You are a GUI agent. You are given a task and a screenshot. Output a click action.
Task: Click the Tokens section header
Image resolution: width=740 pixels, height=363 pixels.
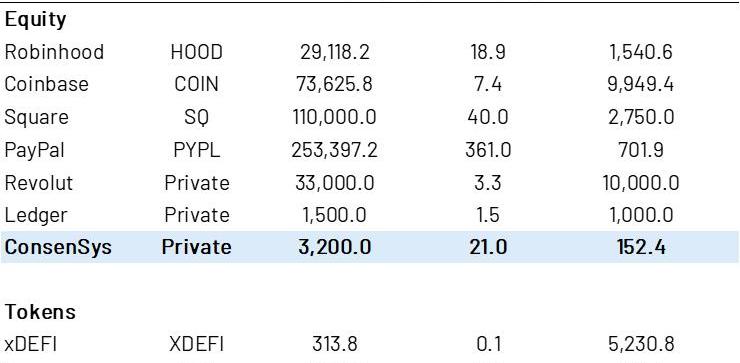pyautogui.click(x=40, y=312)
